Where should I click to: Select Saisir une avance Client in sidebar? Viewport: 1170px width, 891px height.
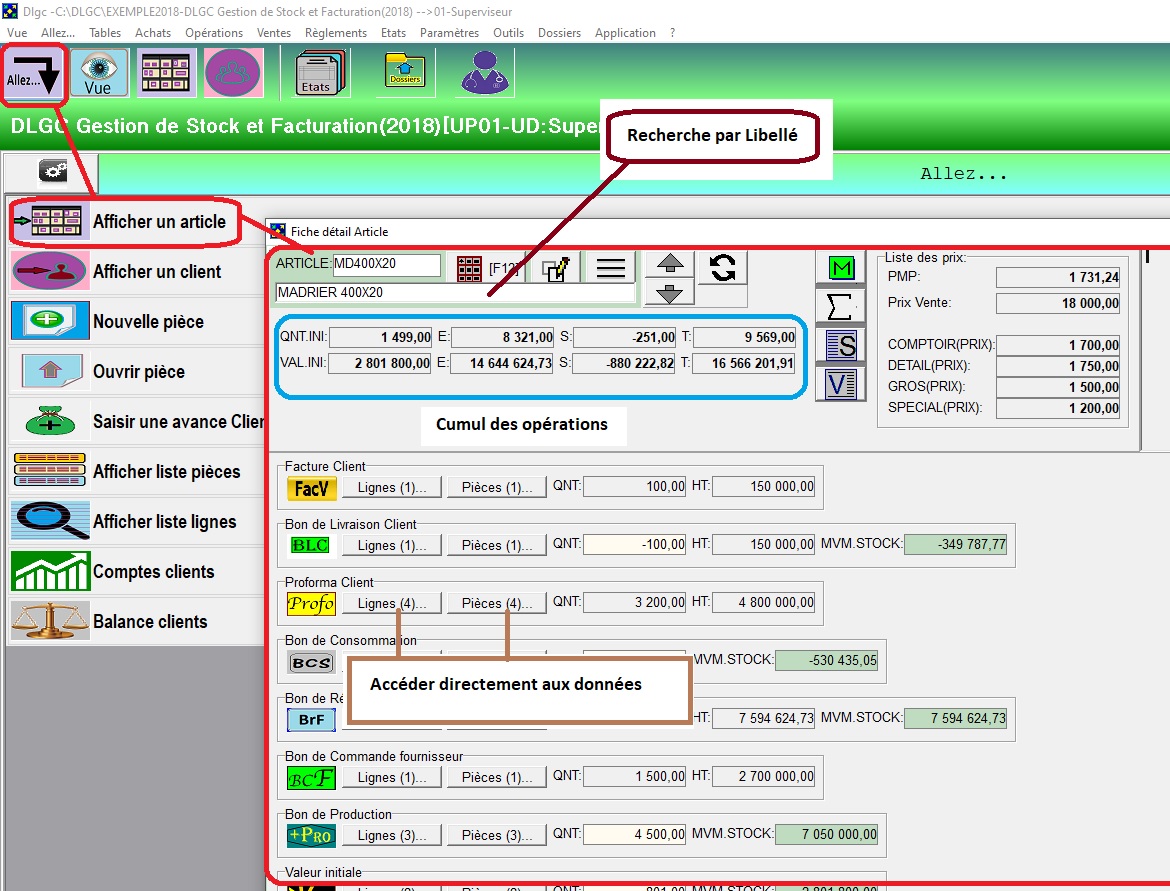click(x=137, y=422)
